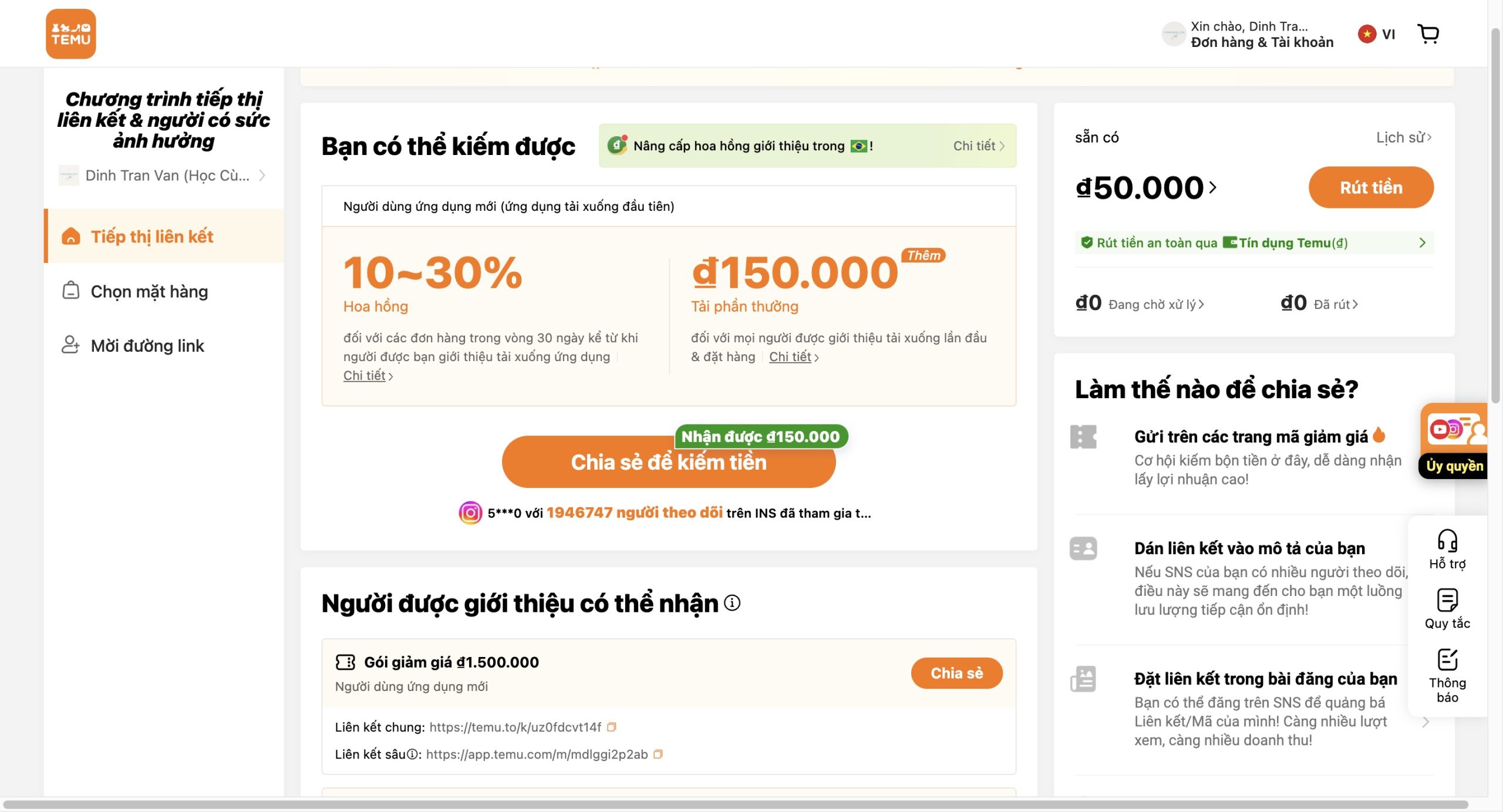Open Lịch sử history
The width and height of the screenshot is (1503, 812).
pos(1404,137)
